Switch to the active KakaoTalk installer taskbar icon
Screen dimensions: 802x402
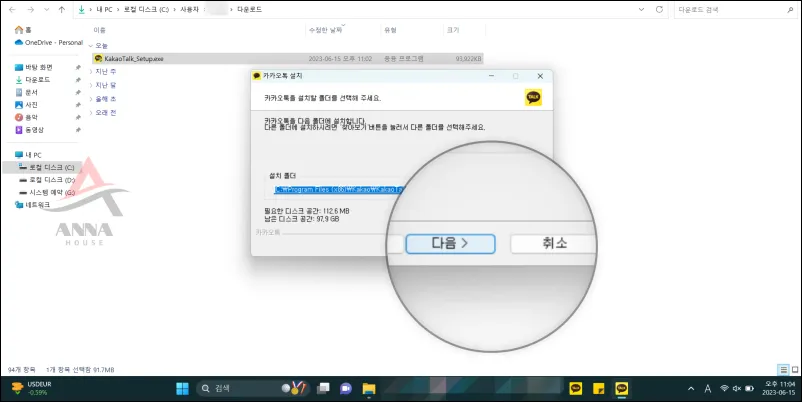click(x=621, y=389)
